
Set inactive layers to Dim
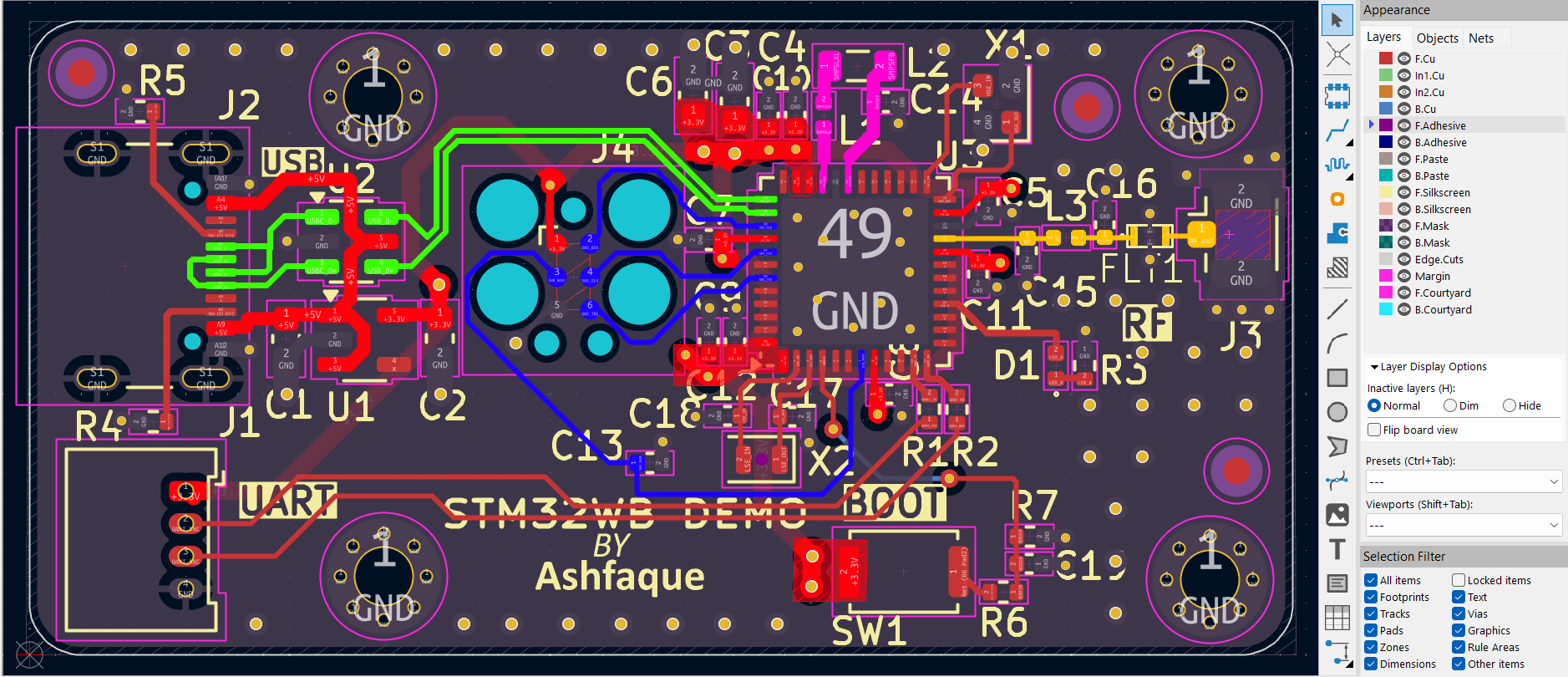1450,405
